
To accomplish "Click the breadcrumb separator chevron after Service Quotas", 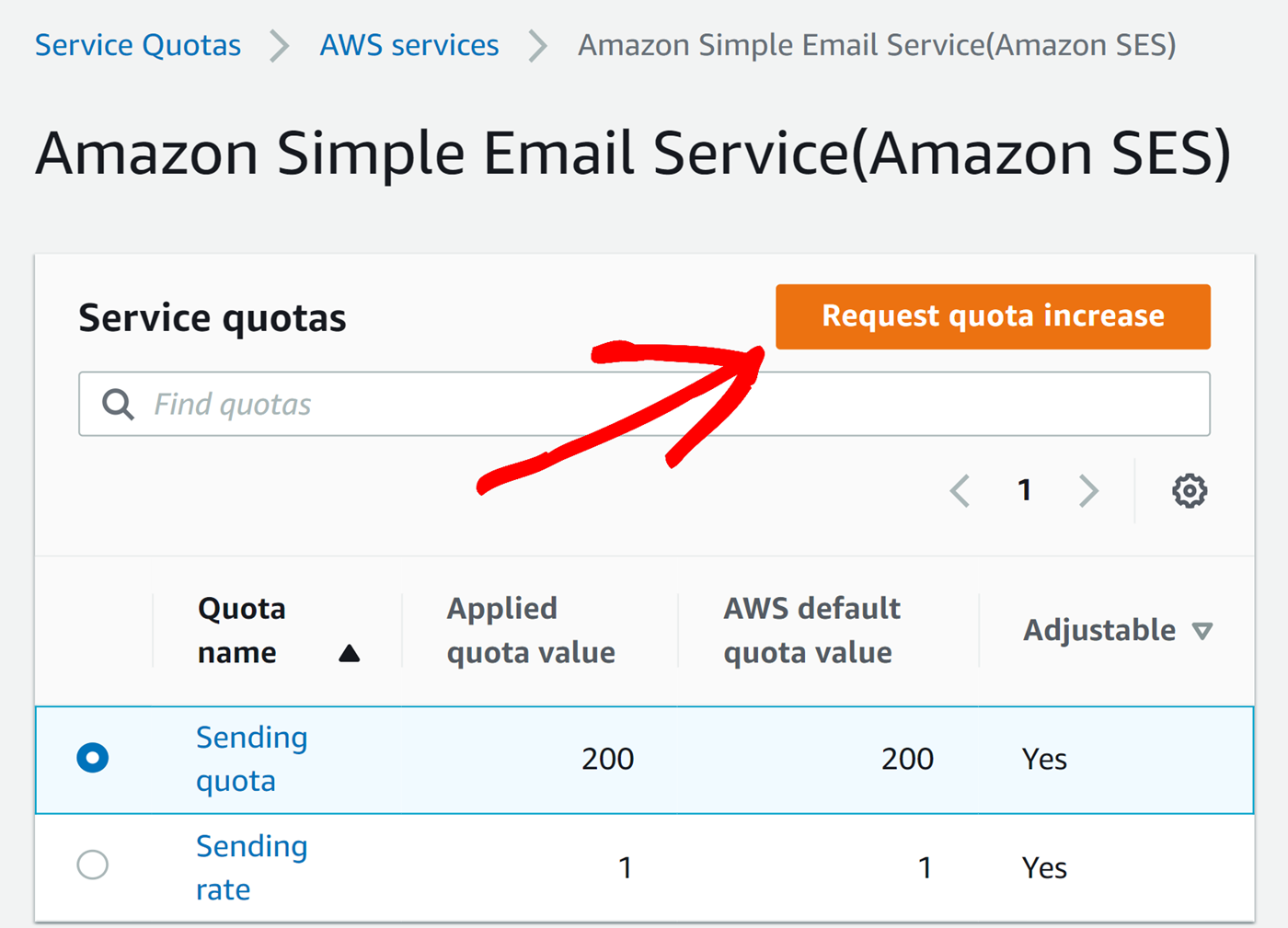I will click(277, 45).
